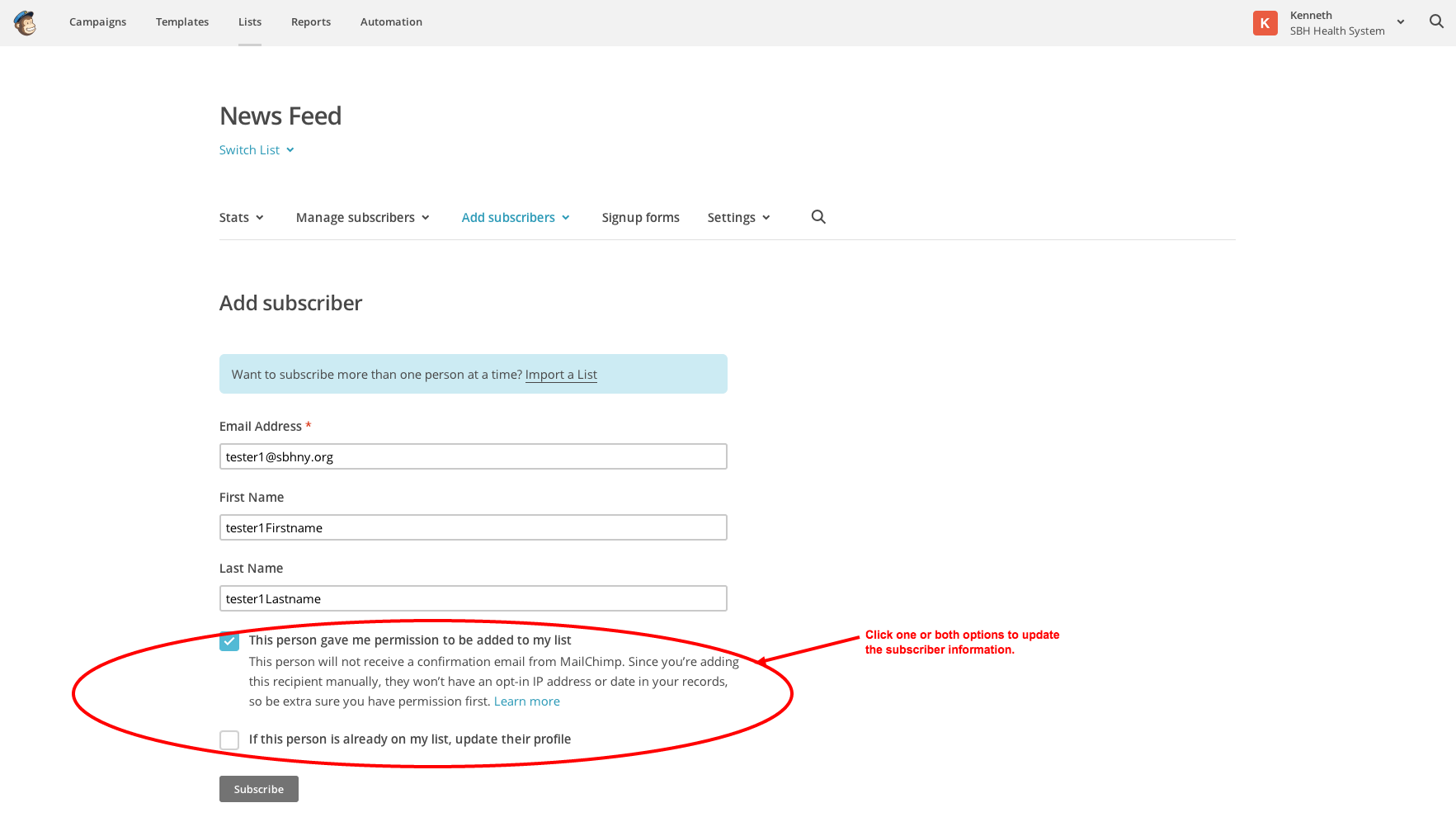Switch to the Signup forms tab

640,218
